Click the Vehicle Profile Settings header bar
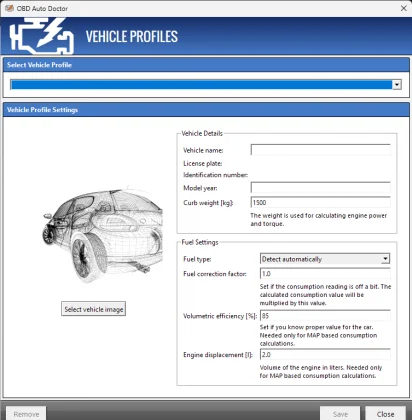This screenshot has height=420, width=412. pos(206,110)
